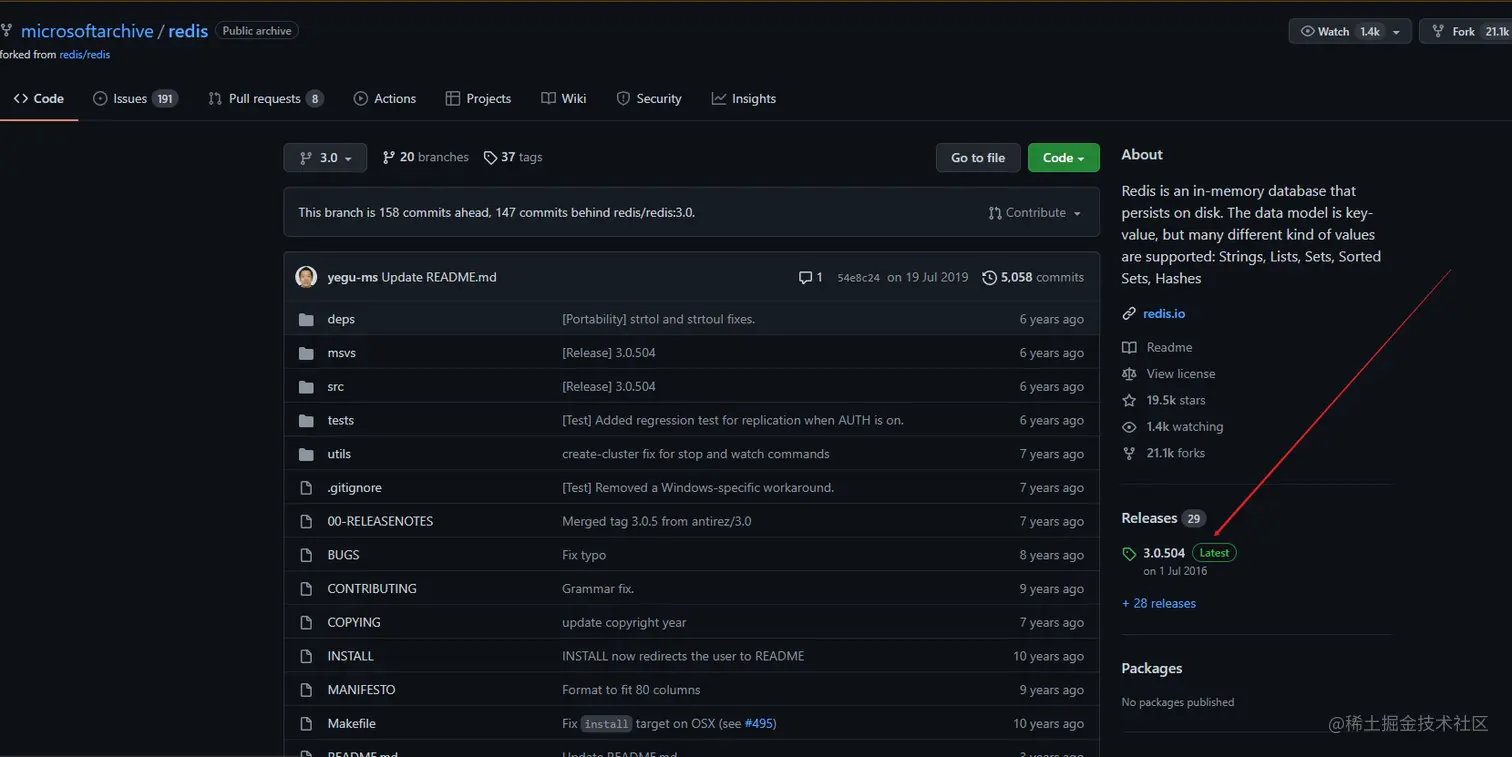Image resolution: width=1512 pixels, height=757 pixels.
Task: Open the Contribute dropdown
Action: pos(1034,213)
